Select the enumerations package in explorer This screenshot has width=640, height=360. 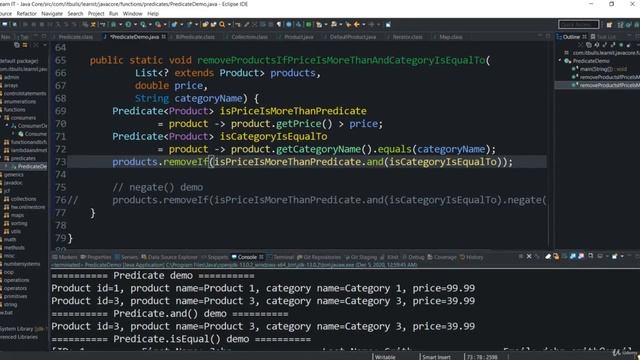click(20, 102)
